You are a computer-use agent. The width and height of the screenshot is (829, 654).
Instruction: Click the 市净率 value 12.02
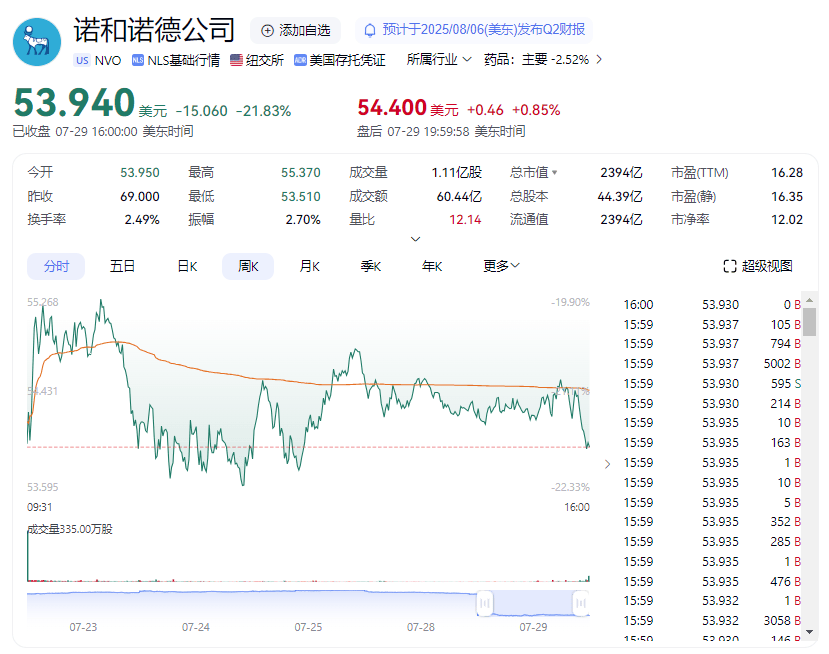787,220
